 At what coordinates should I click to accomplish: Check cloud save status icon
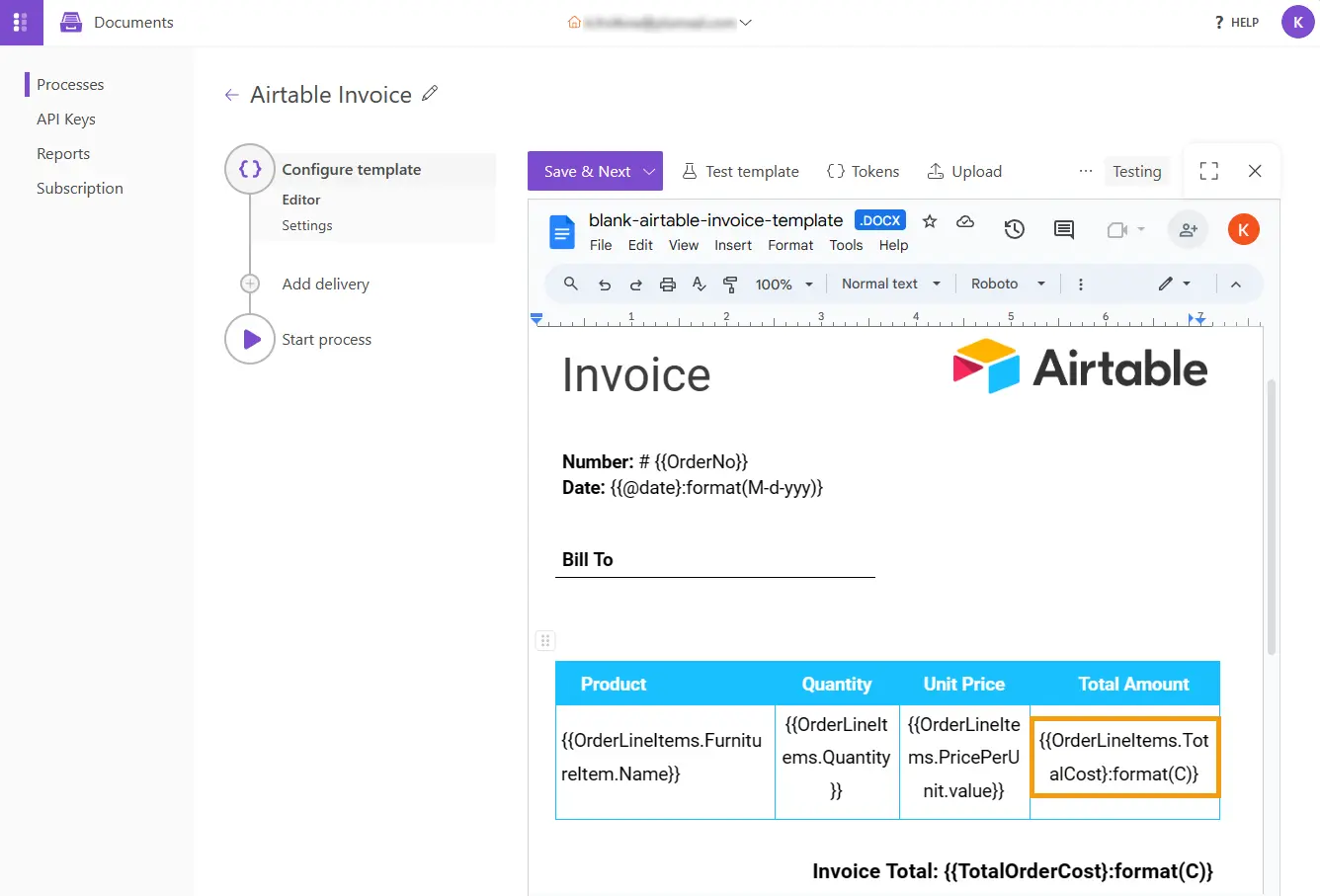tap(965, 221)
